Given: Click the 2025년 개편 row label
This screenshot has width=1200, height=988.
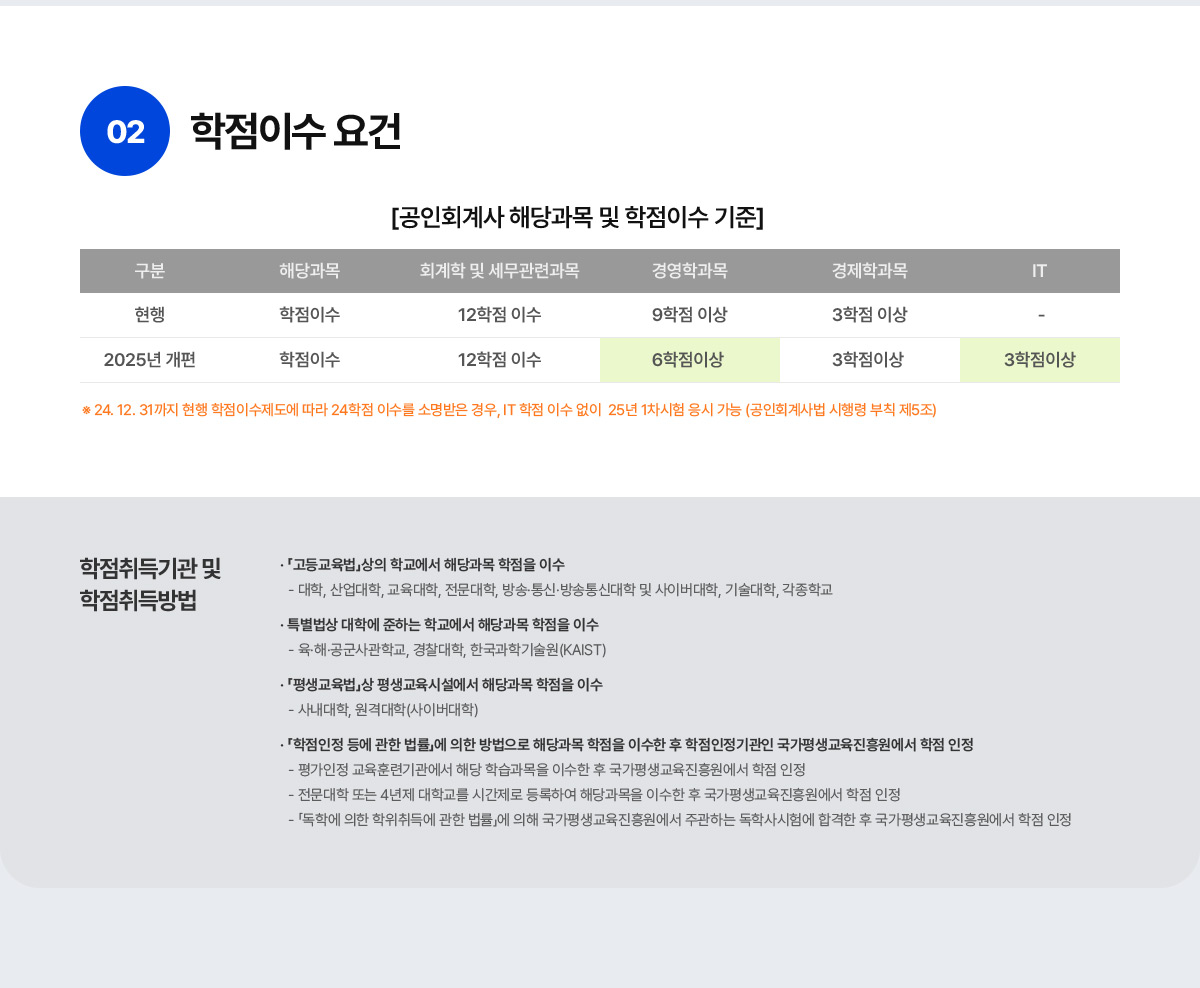Looking at the screenshot, I should (x=150, y=360).
